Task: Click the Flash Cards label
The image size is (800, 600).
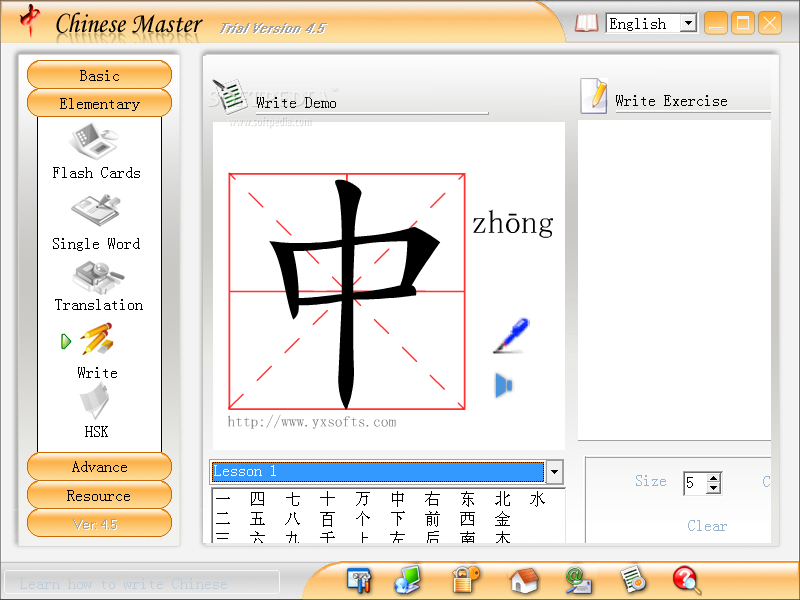Action: [96, 173]
